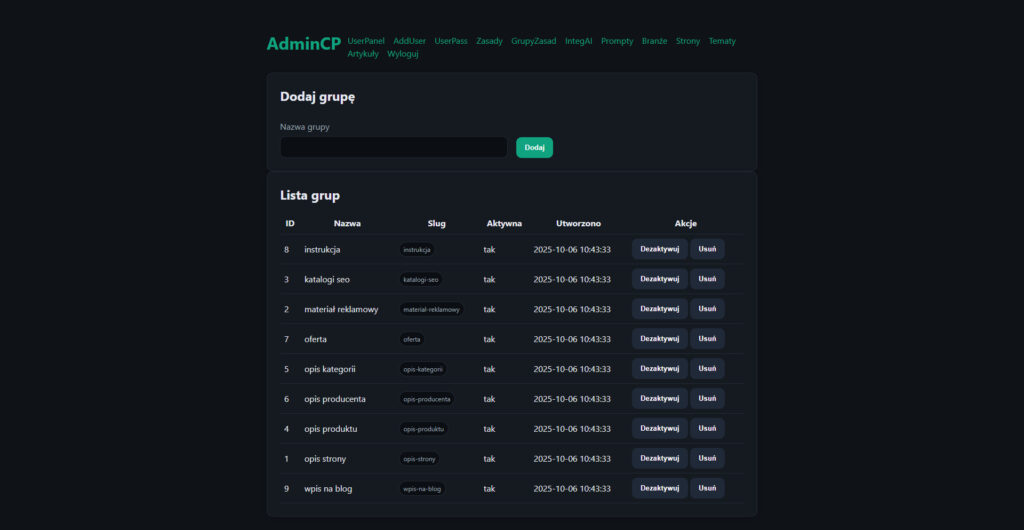Remove the oferta group

pos(707,339)
